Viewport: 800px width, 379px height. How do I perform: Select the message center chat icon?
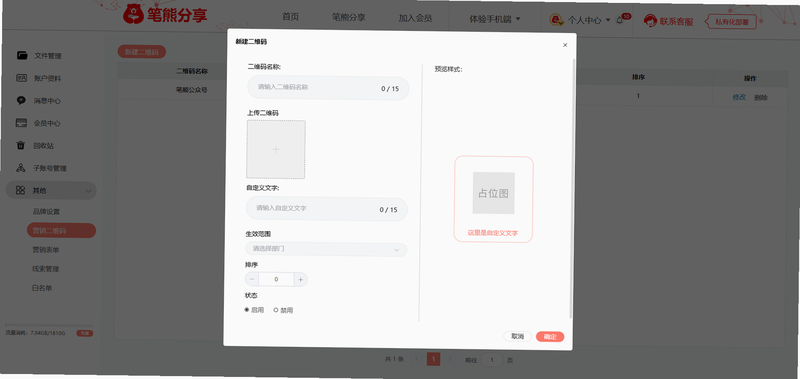coord(21,100)
